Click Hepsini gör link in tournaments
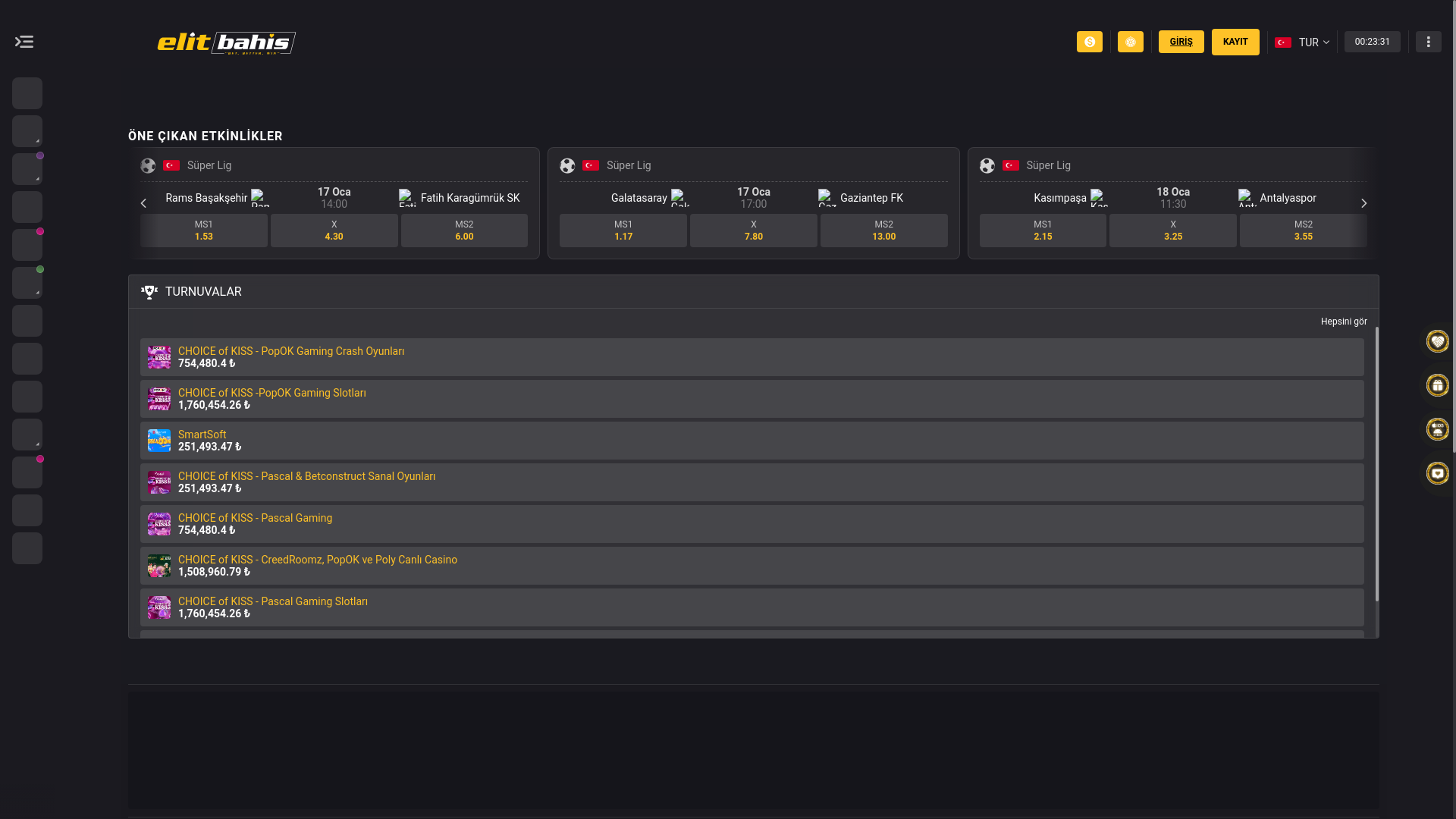Image resolution: width=1456 pixels, height=819 pixels. click(1344, 322)
